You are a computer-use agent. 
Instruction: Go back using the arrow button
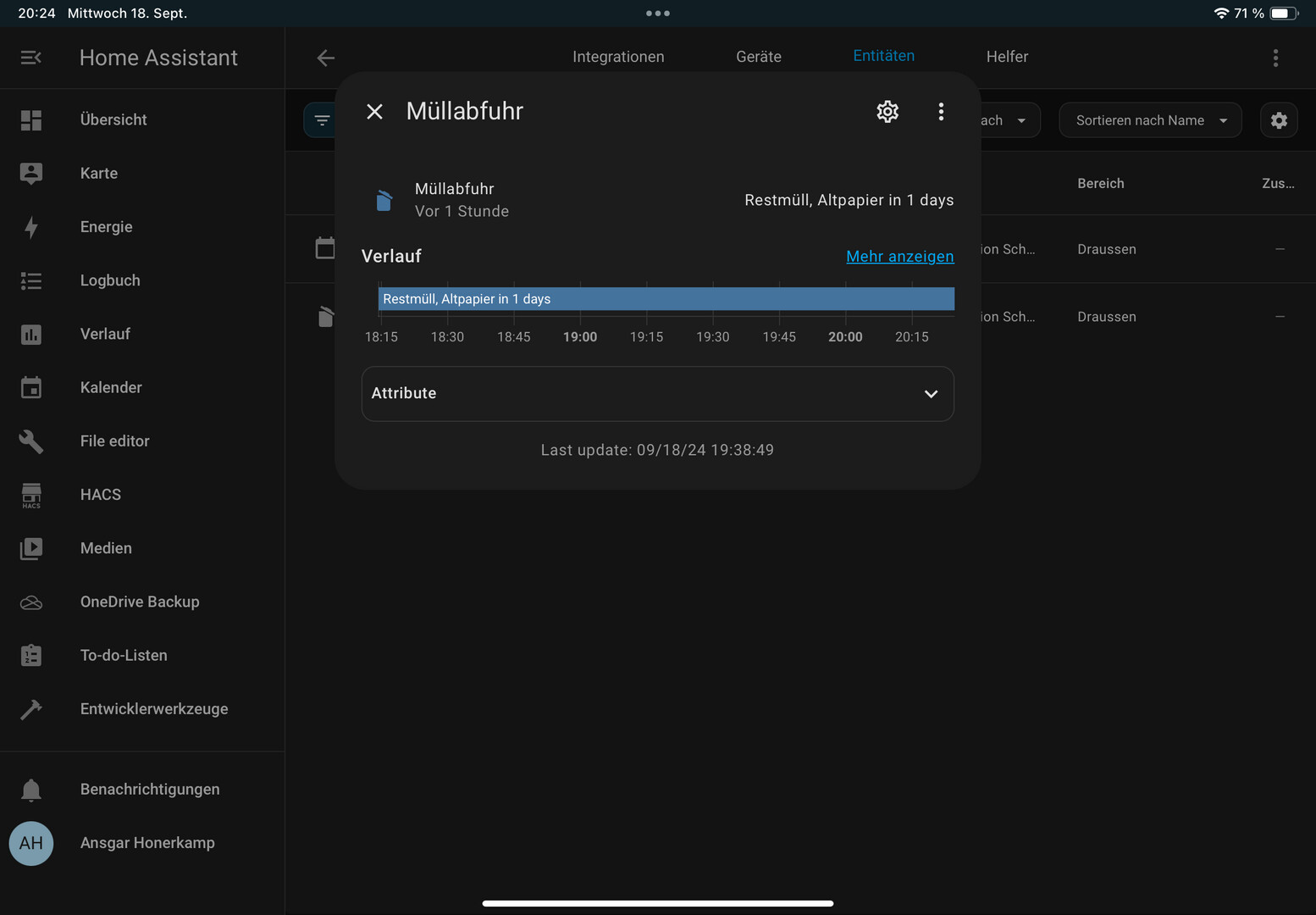point(325,58)
